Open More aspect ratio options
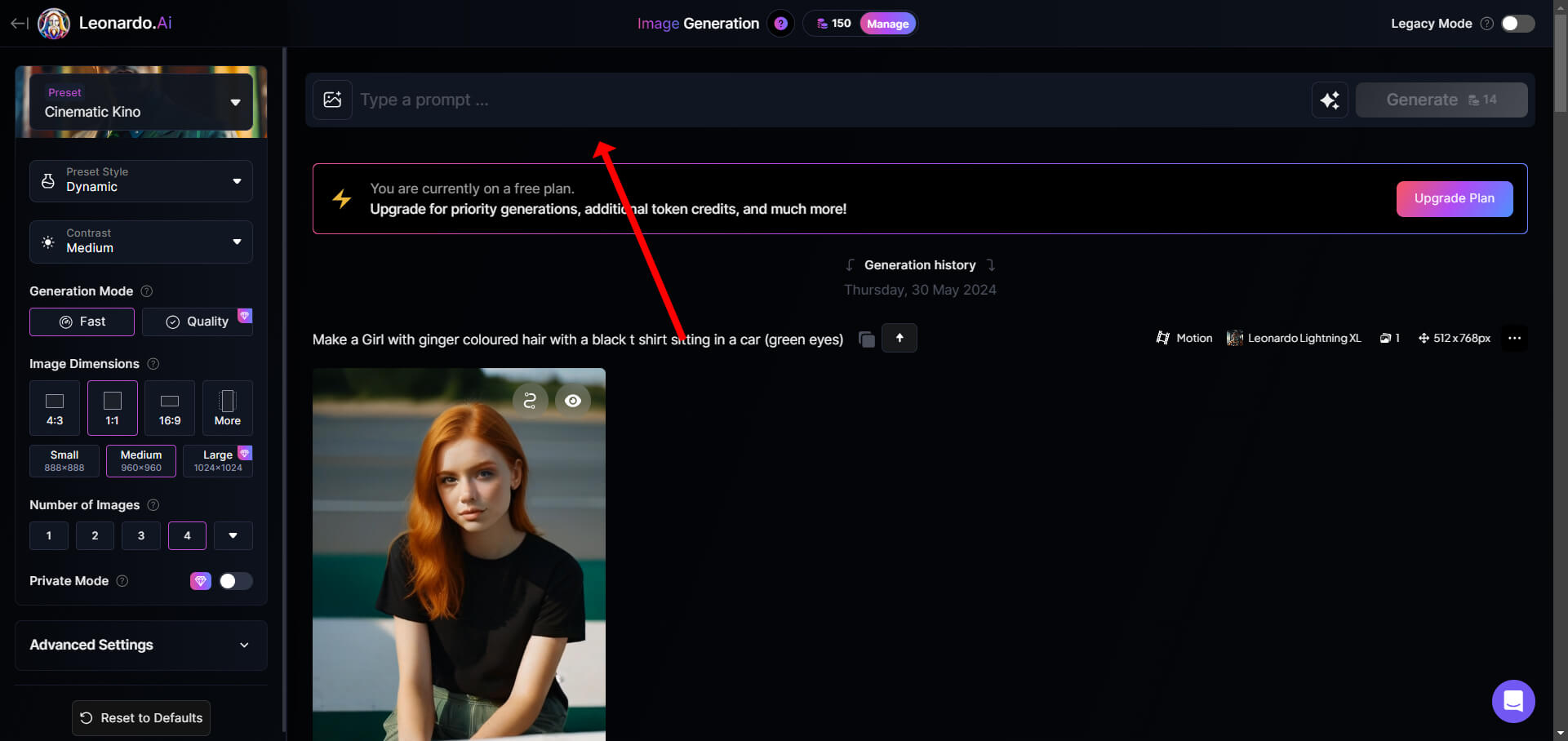This screenshot has width=1568, height=741. (x=228, y=408)
